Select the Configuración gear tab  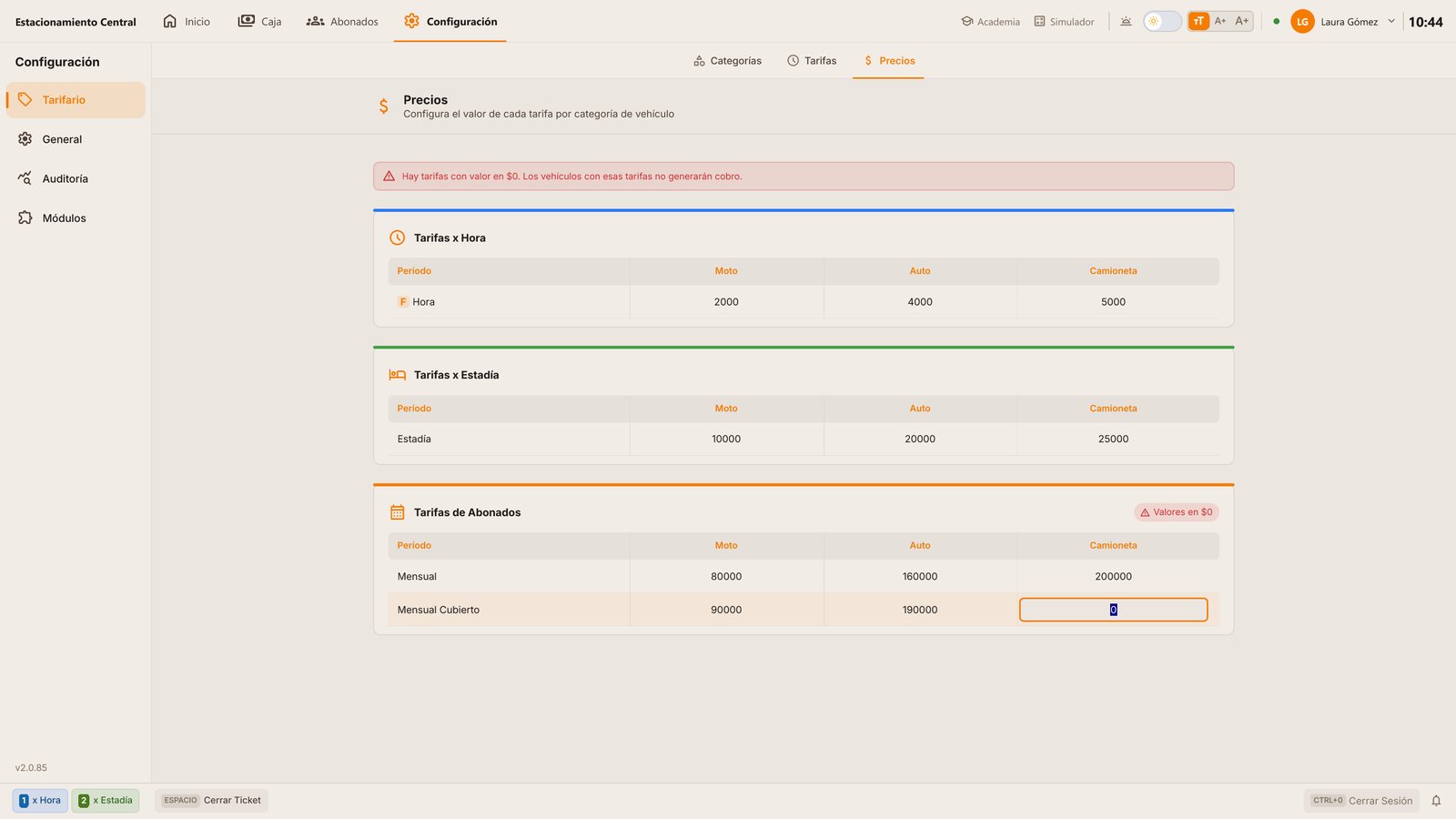(x=450, y=21)
